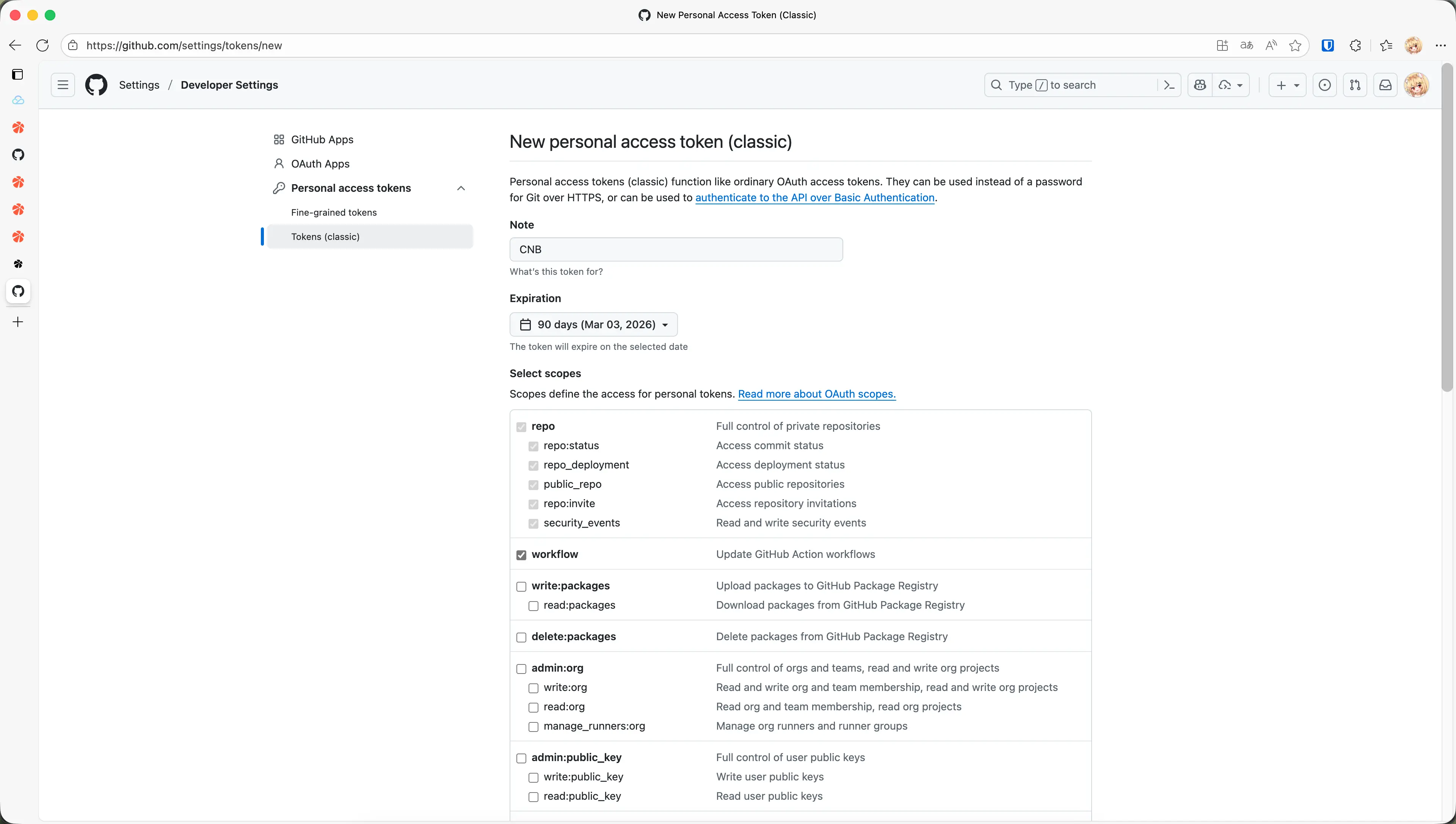Open the Expiration 90 days dropdown
Viewport: 1456px width, 824px height.
(x=593, y=324)
